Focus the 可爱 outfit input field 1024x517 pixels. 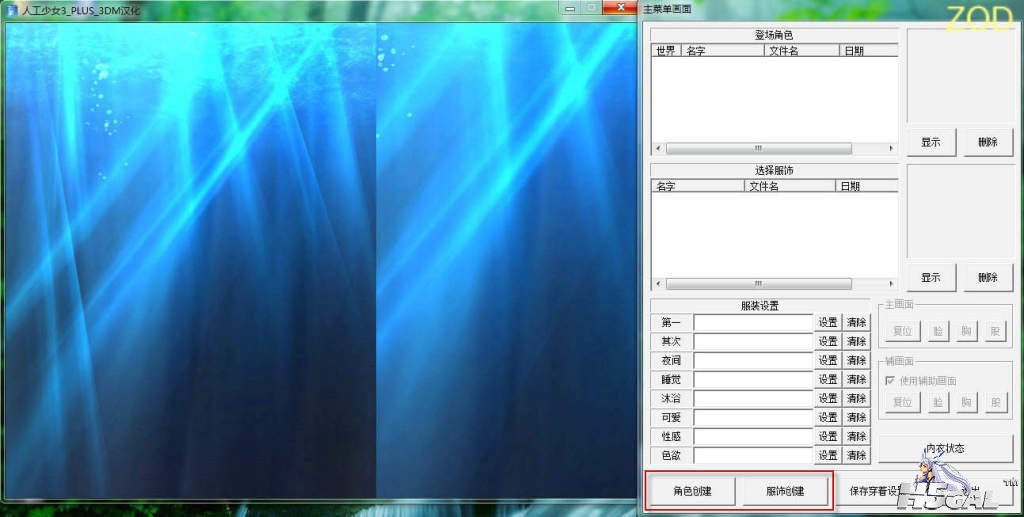[x=753, y=417]
